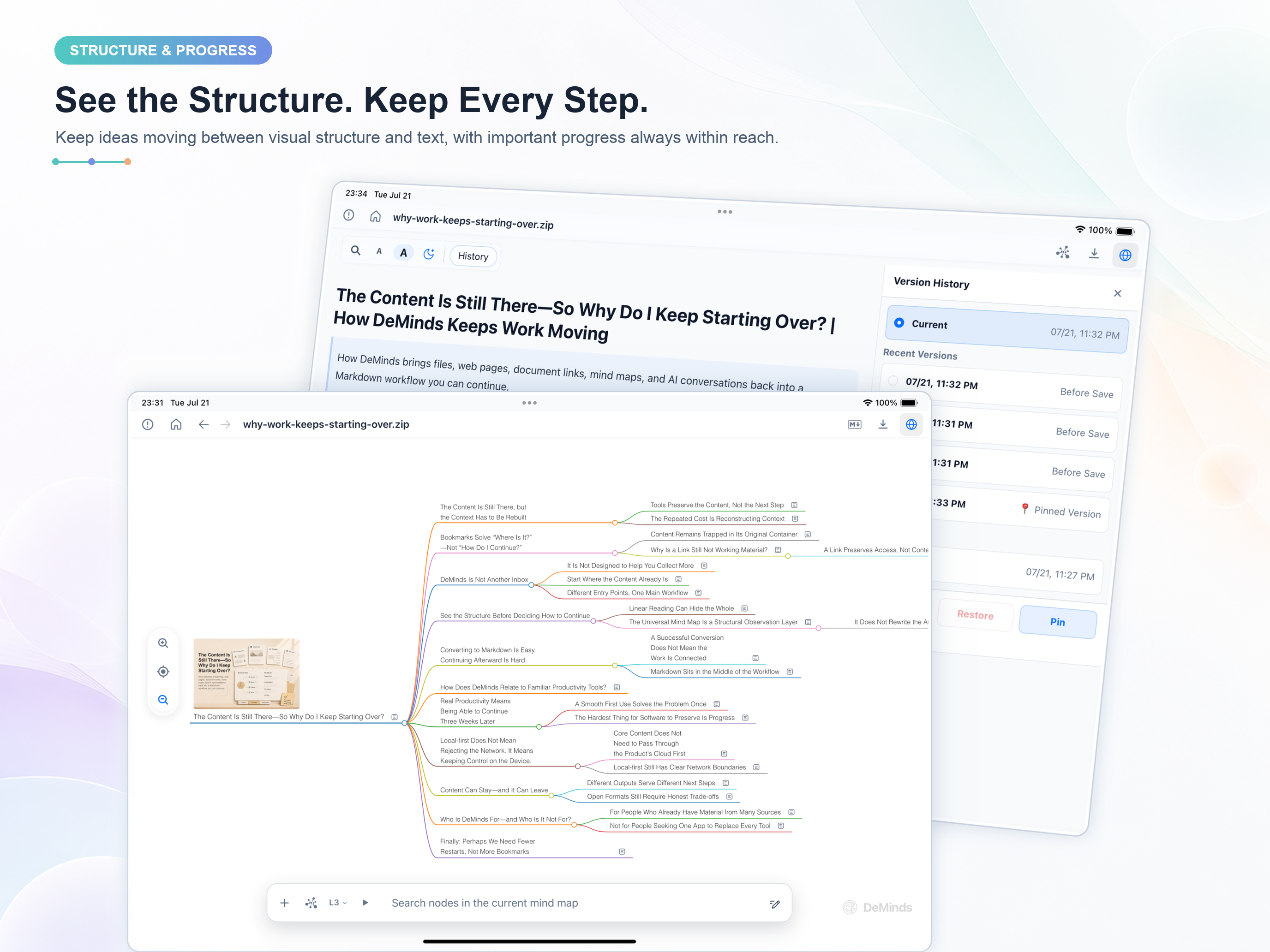Open note for 'Markdown Sits in the Middle' node

coord(790,672)
